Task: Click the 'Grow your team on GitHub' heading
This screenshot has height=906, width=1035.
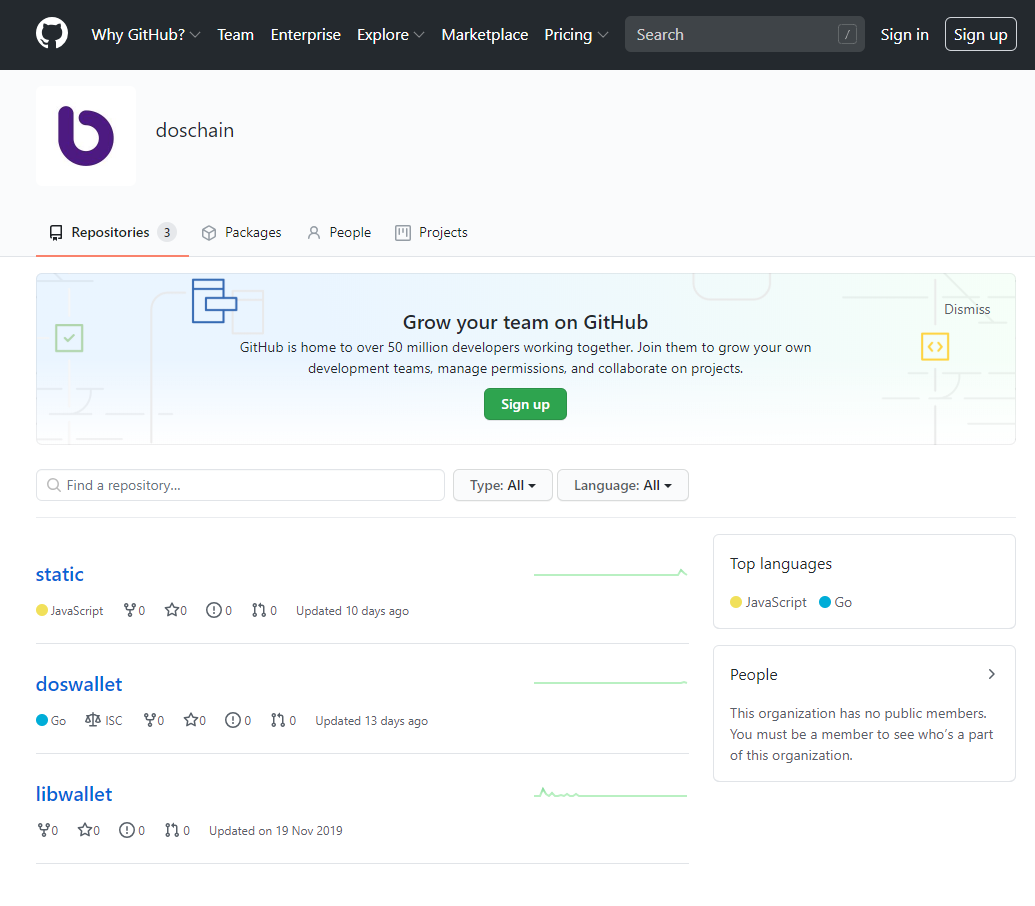Action: click(525, 322)
